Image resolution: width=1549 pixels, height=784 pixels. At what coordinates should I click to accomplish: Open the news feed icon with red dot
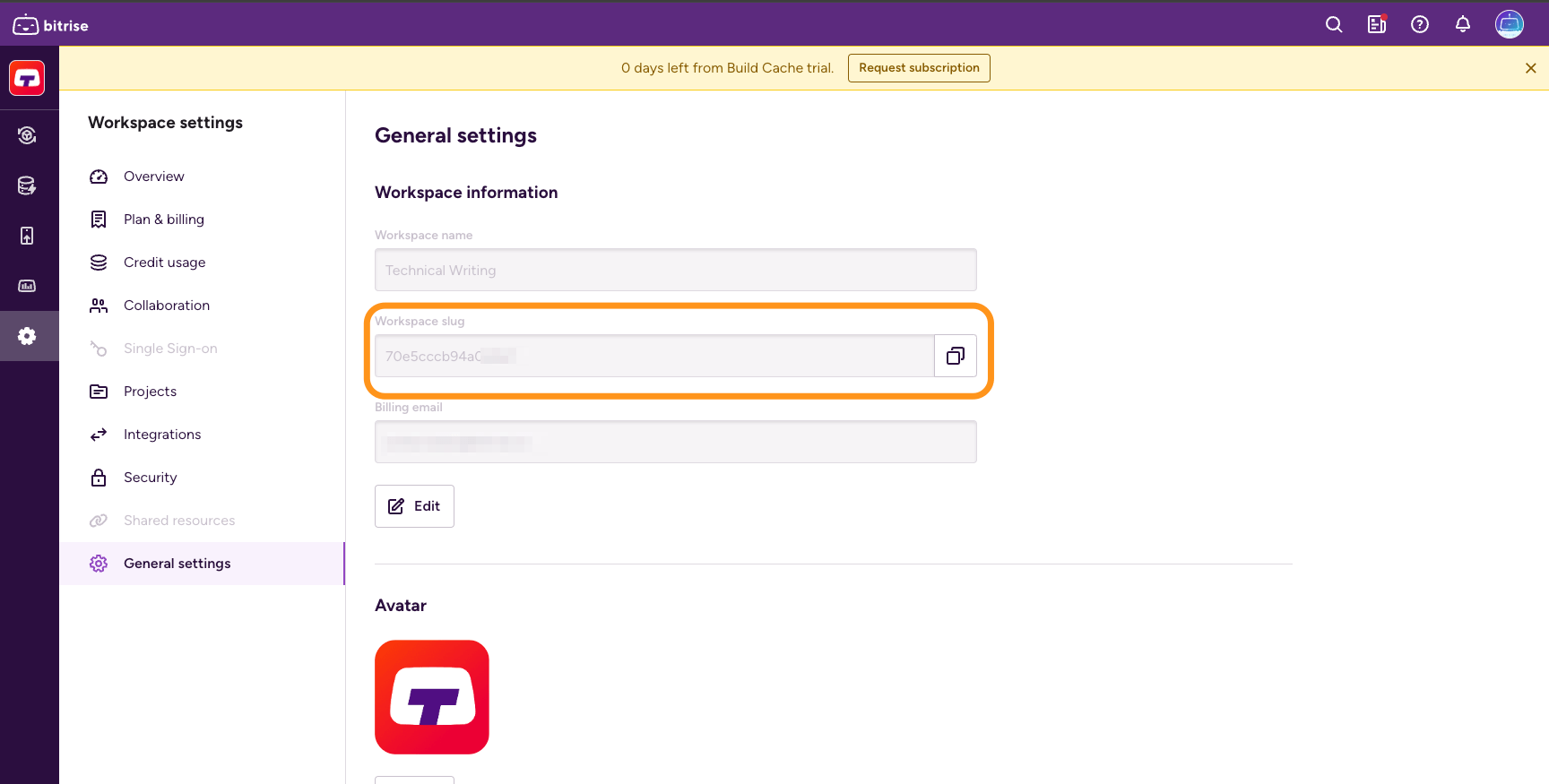click(x=1377, y=25)
